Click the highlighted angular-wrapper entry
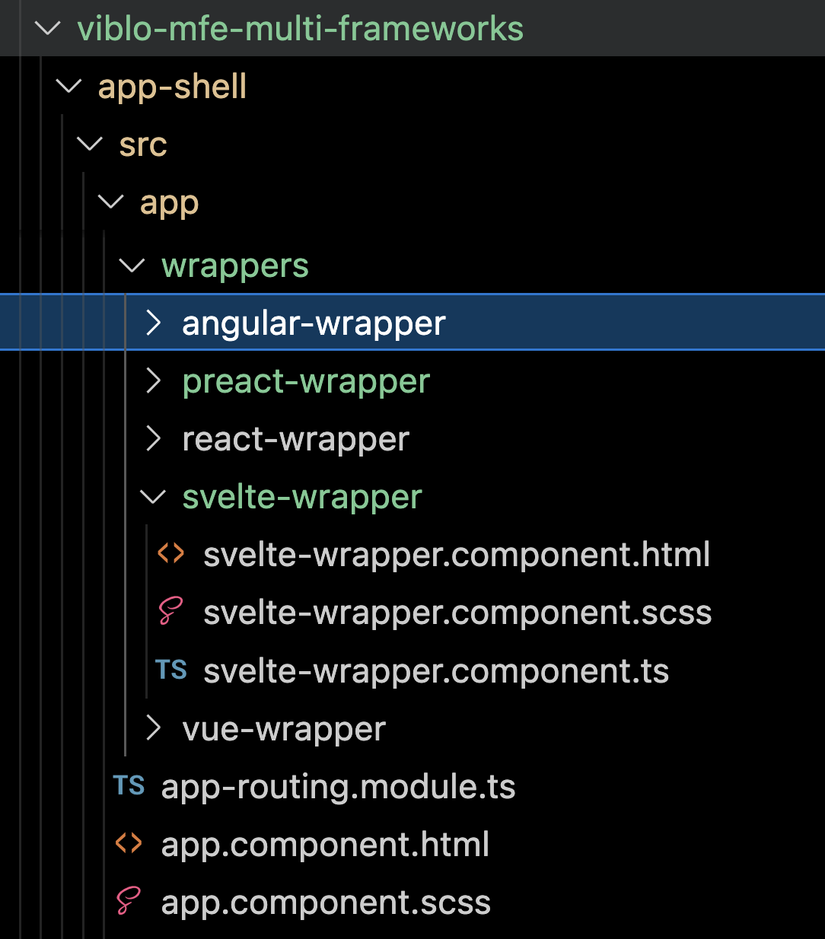The width and height of the screenshot is (825, 939). pos(313,323)
